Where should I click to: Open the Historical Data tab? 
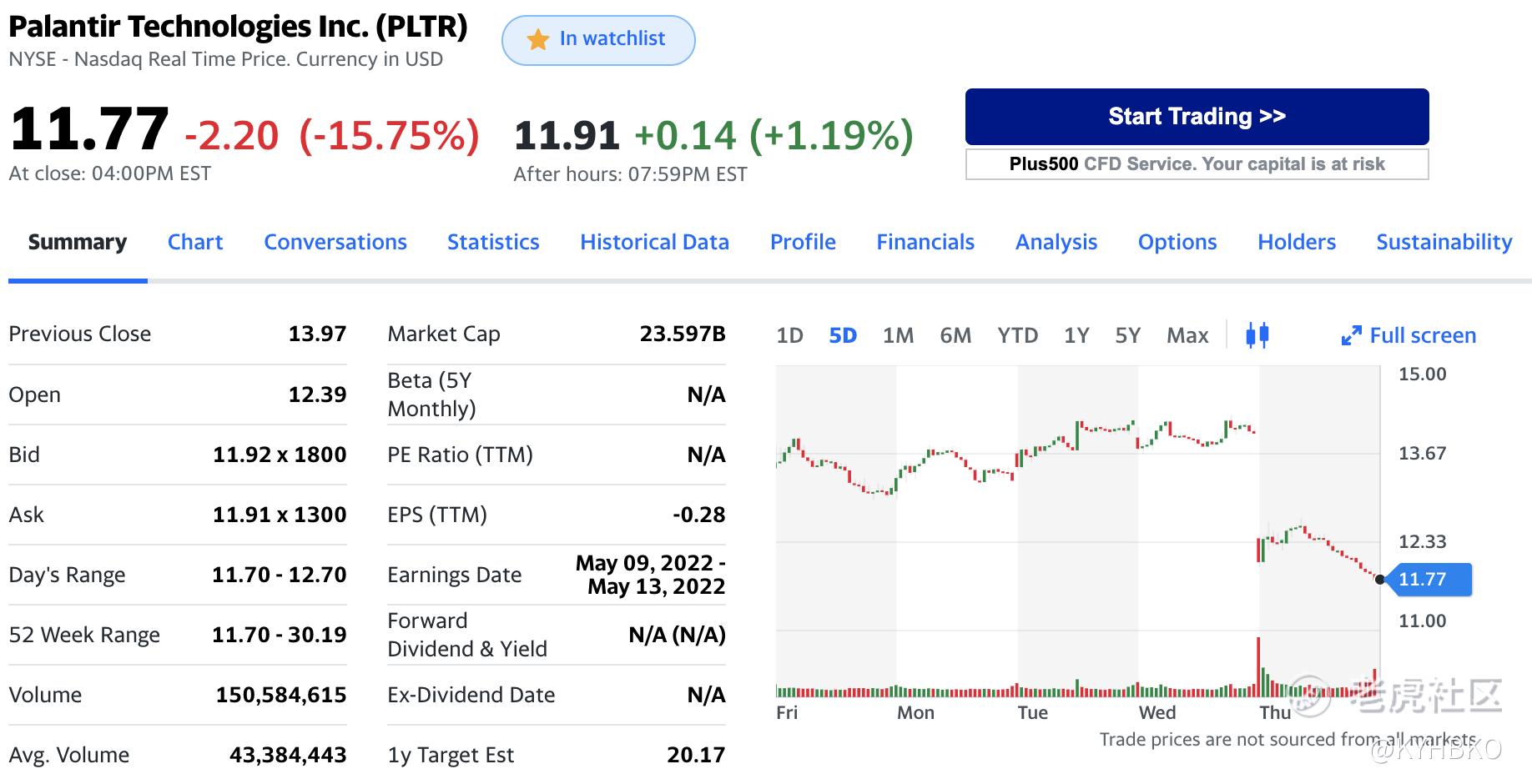tap(654, 242)
